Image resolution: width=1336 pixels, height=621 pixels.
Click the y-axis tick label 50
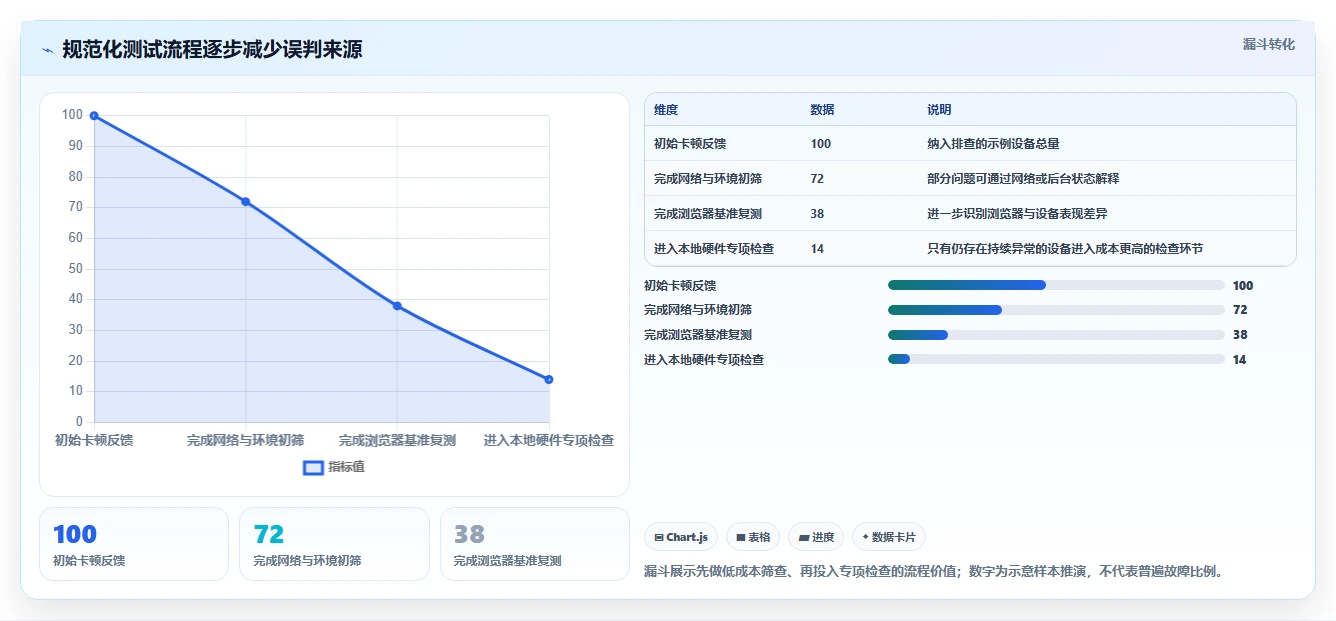click(x=74, y=268)
